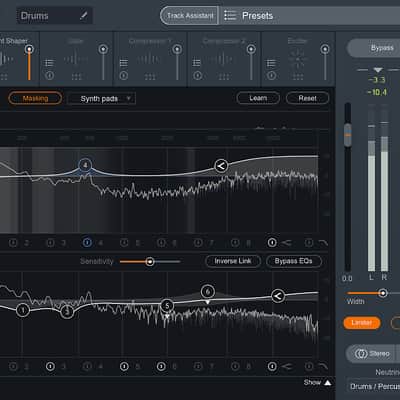The width and height of the screenshot is (400, 400).
Task: Select the high shelf shape icon in top EQ band row
Action: pos(286,243)
